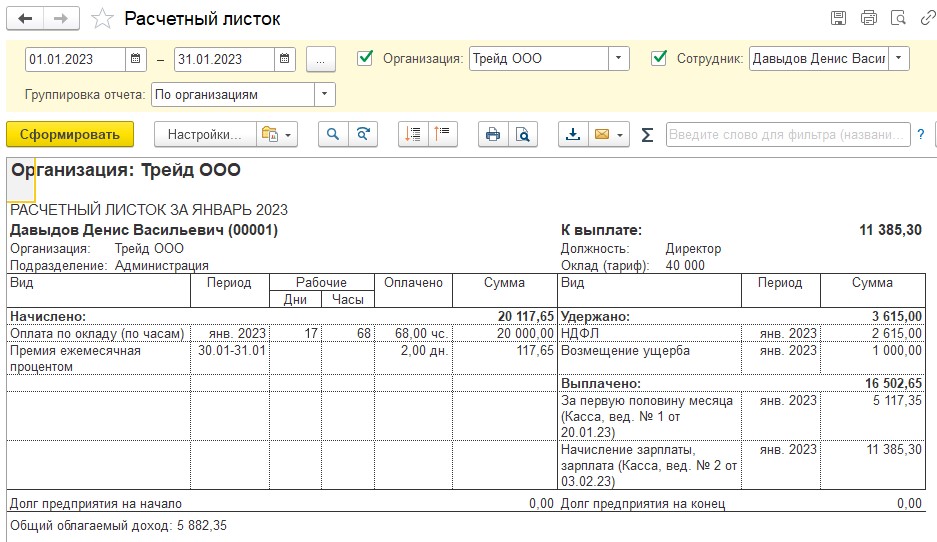Add report to favorites with star icon

click(x=102, y=19)
